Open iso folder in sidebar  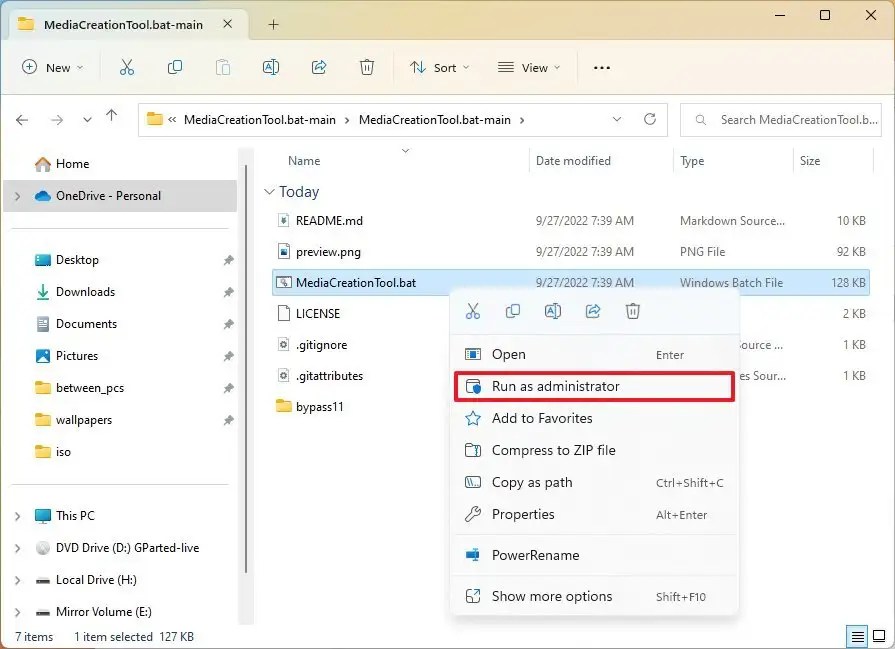point(63,452)
